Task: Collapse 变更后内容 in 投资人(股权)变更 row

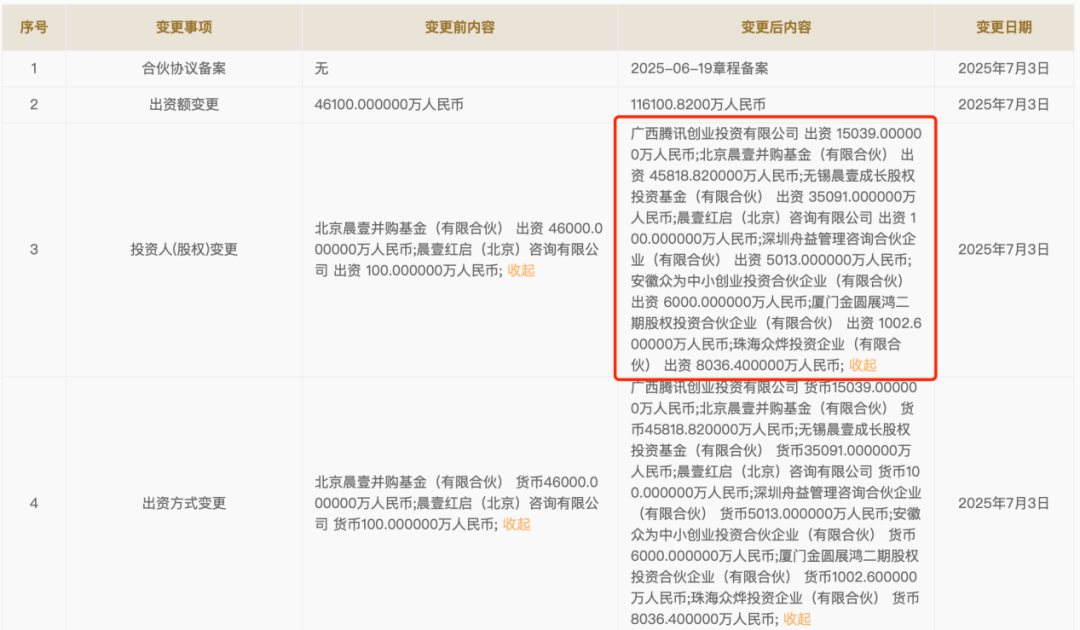Action: [x=862, y=365]
